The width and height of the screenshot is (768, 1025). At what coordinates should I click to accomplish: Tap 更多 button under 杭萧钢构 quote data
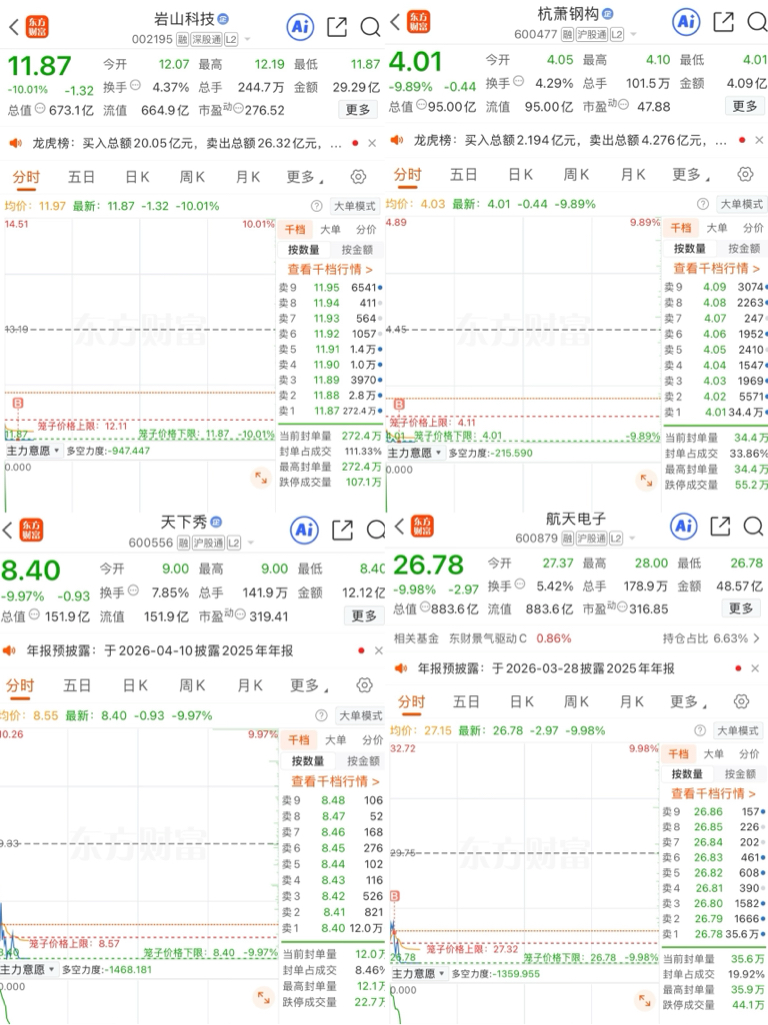click(x=744, y=106)
